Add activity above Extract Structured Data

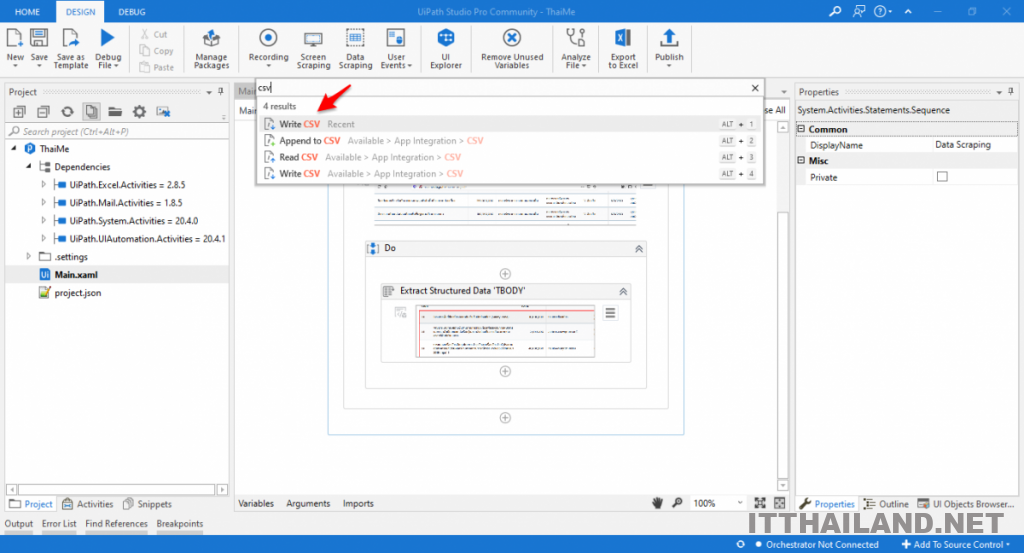coord(505,274)
